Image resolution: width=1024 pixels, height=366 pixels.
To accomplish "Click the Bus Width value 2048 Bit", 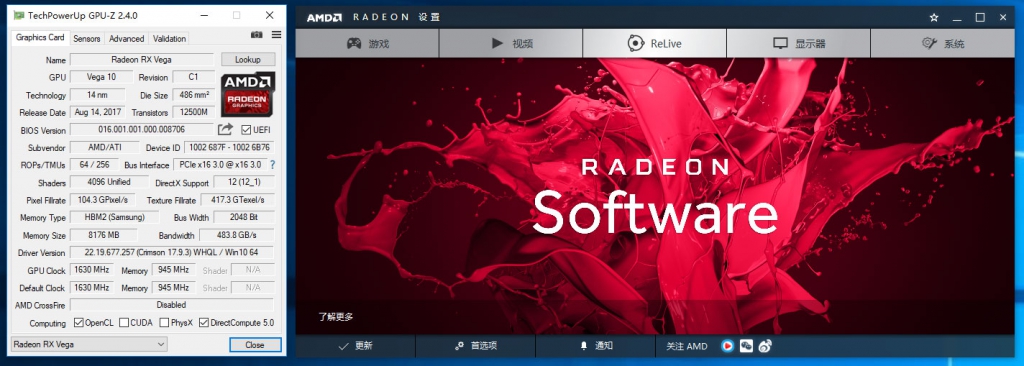I will 244,217.
